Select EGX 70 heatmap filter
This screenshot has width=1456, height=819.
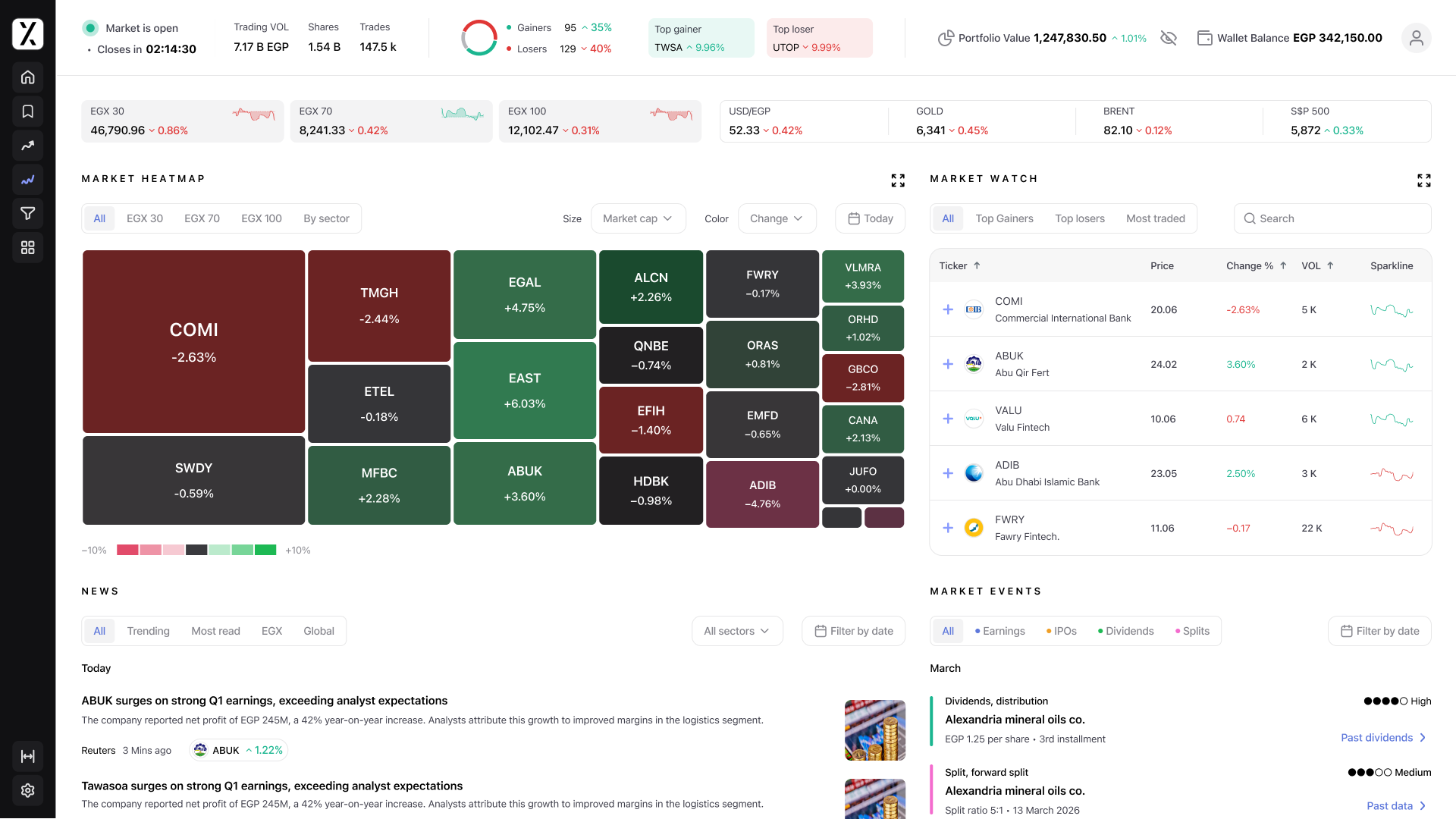click(x=202, y=218)
